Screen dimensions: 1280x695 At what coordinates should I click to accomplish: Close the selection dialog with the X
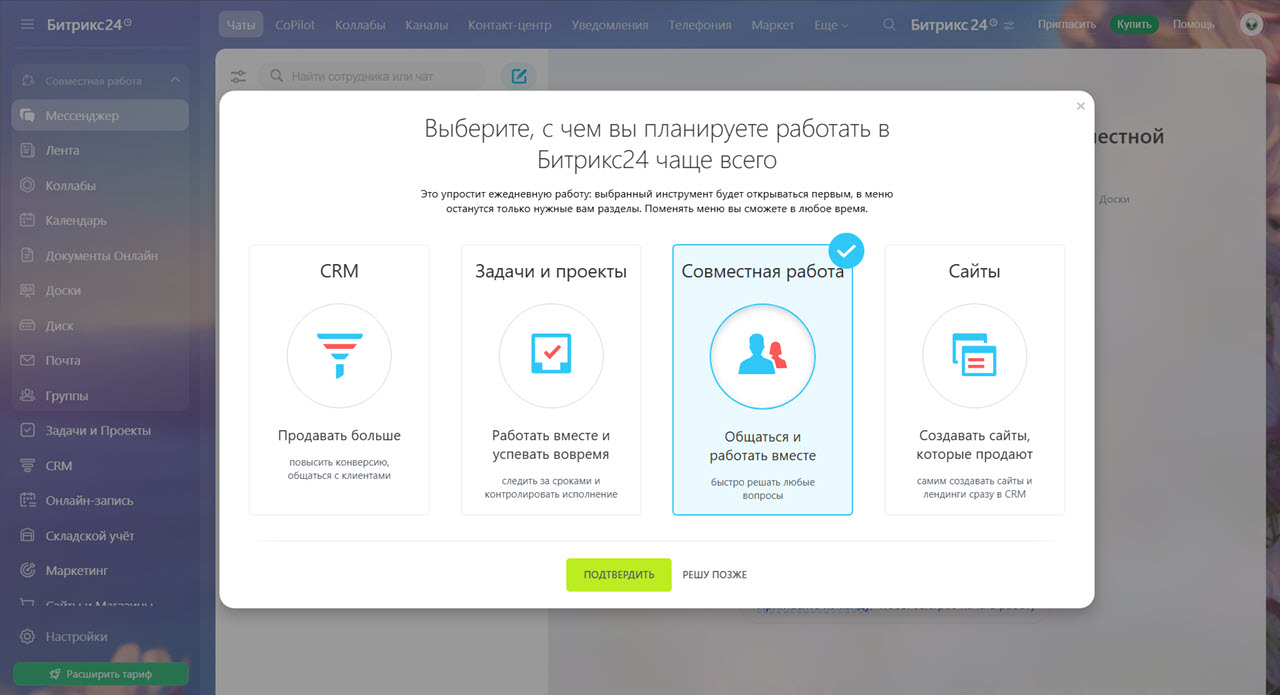1080,106
